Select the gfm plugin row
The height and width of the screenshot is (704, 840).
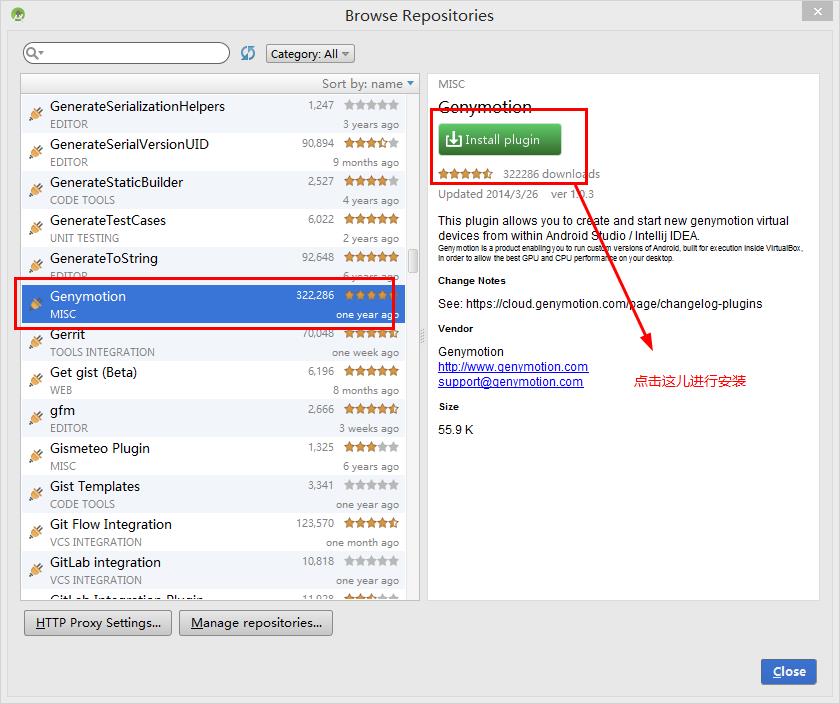(x=213, y=418)
